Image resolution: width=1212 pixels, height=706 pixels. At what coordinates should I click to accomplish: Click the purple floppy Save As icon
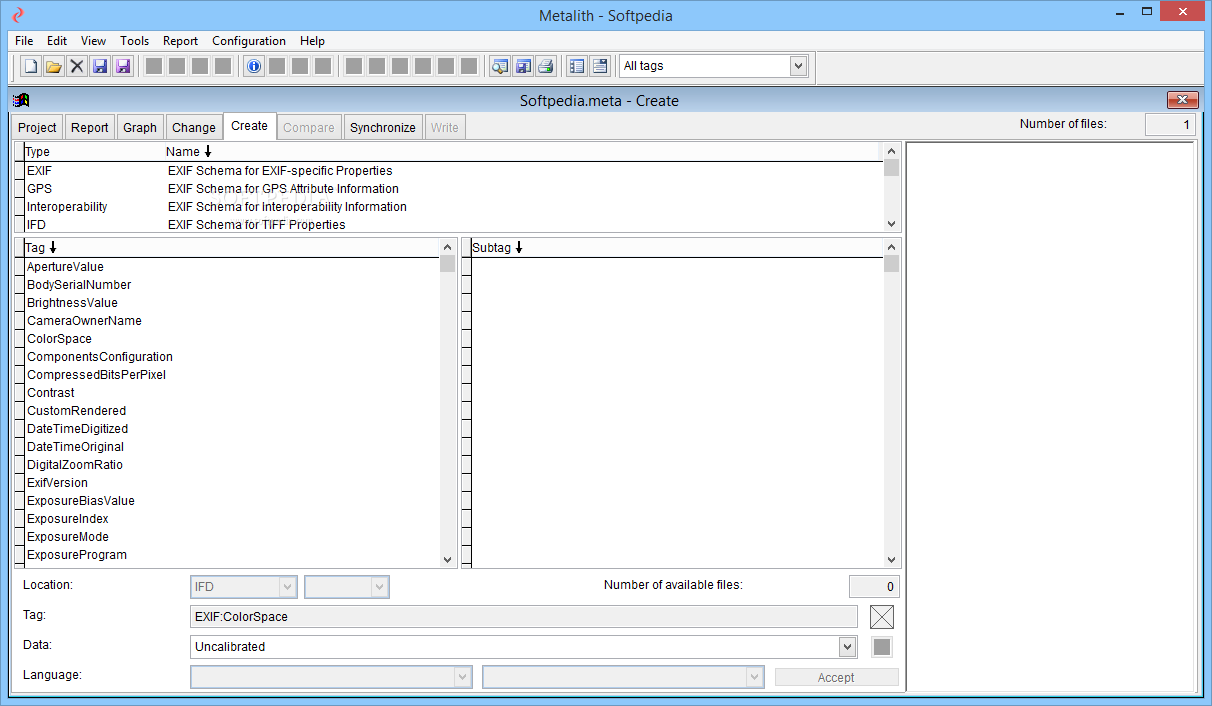(123, 66)
